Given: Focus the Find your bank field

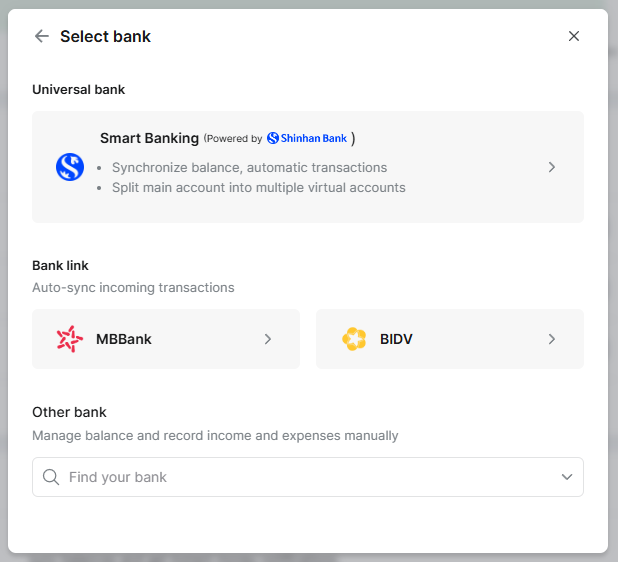Looking at the screenshot, I should [308, 477].
